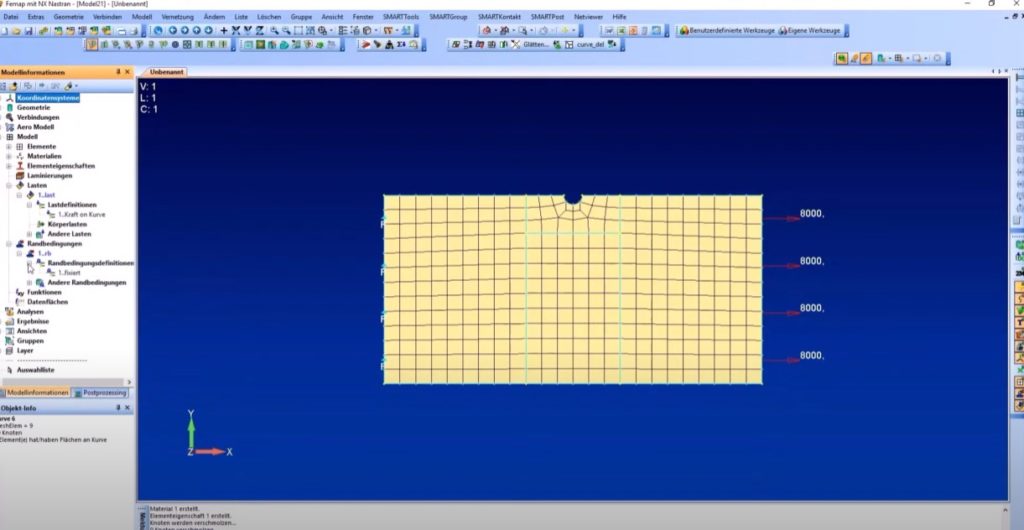This screenshot has height=530, width=1024.
Task: Select the Unbenannt view tab
Action: [164, 72]
